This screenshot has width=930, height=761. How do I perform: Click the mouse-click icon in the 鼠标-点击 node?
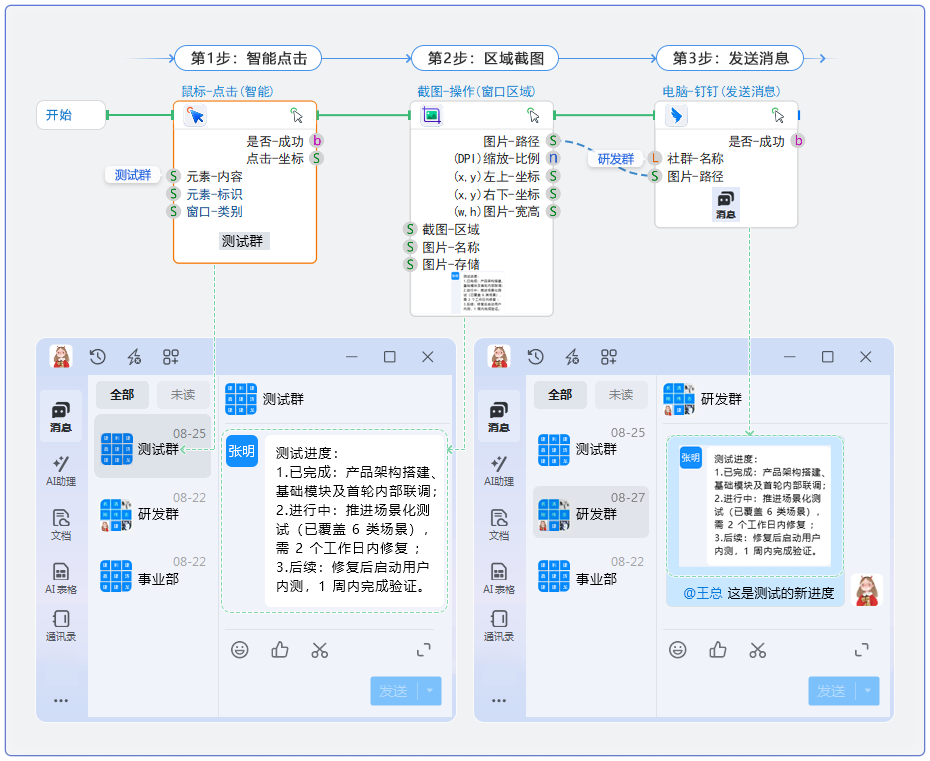coord(195,115)
